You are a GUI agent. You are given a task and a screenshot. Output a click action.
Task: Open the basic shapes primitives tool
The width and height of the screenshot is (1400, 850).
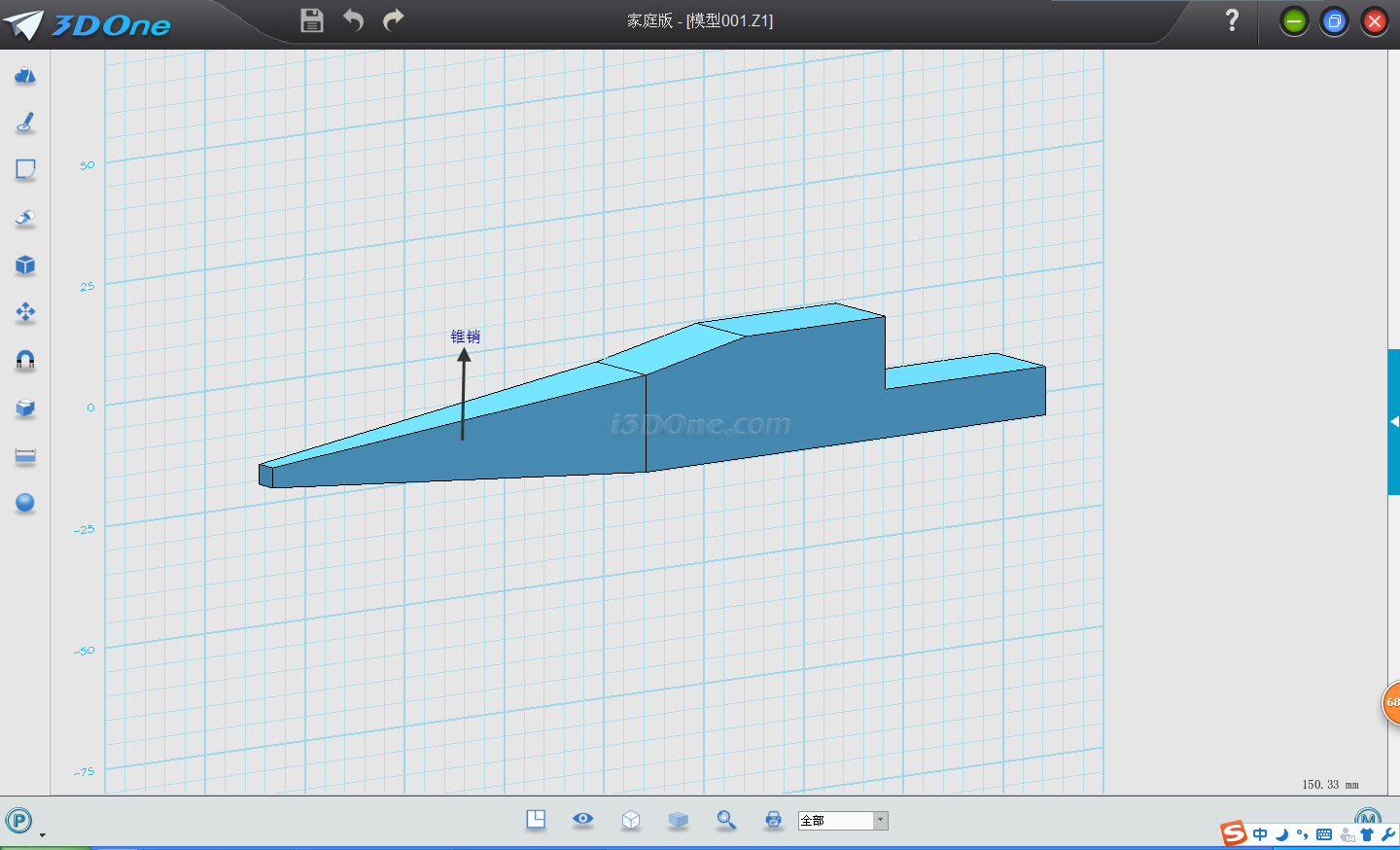pos(25,76)
